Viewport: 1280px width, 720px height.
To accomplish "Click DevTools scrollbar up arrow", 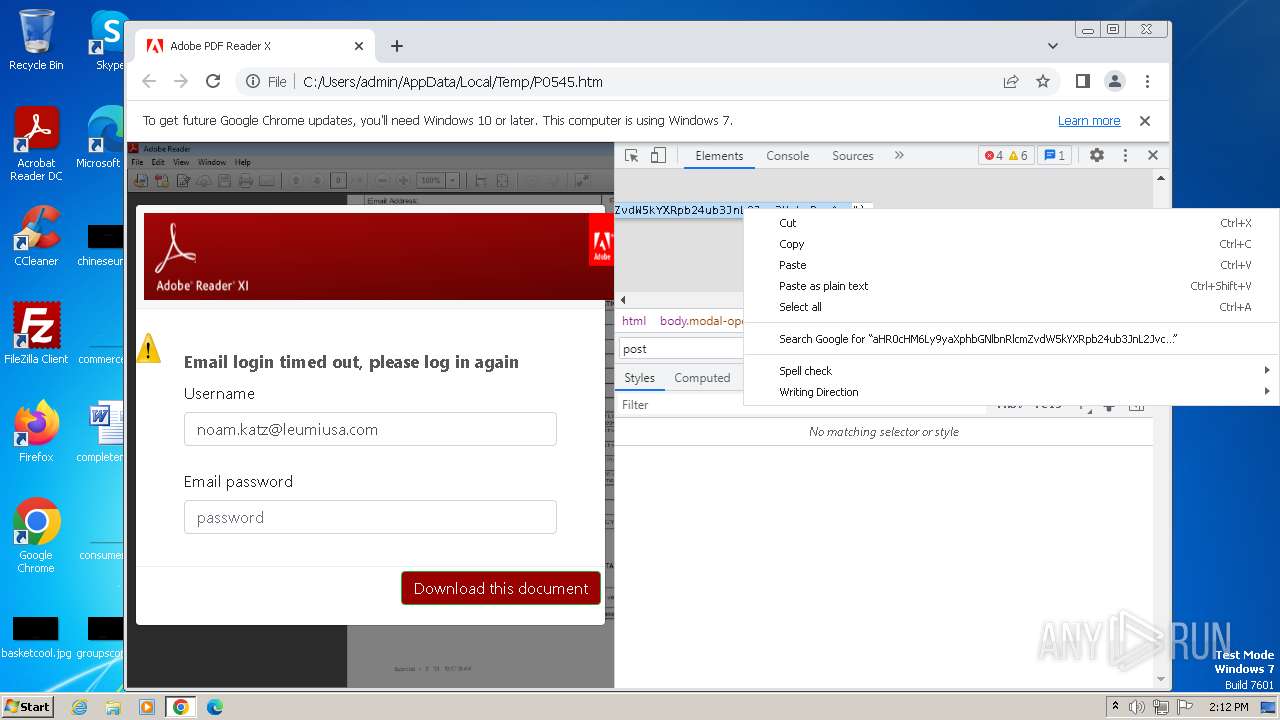I will click(1160, 178).
